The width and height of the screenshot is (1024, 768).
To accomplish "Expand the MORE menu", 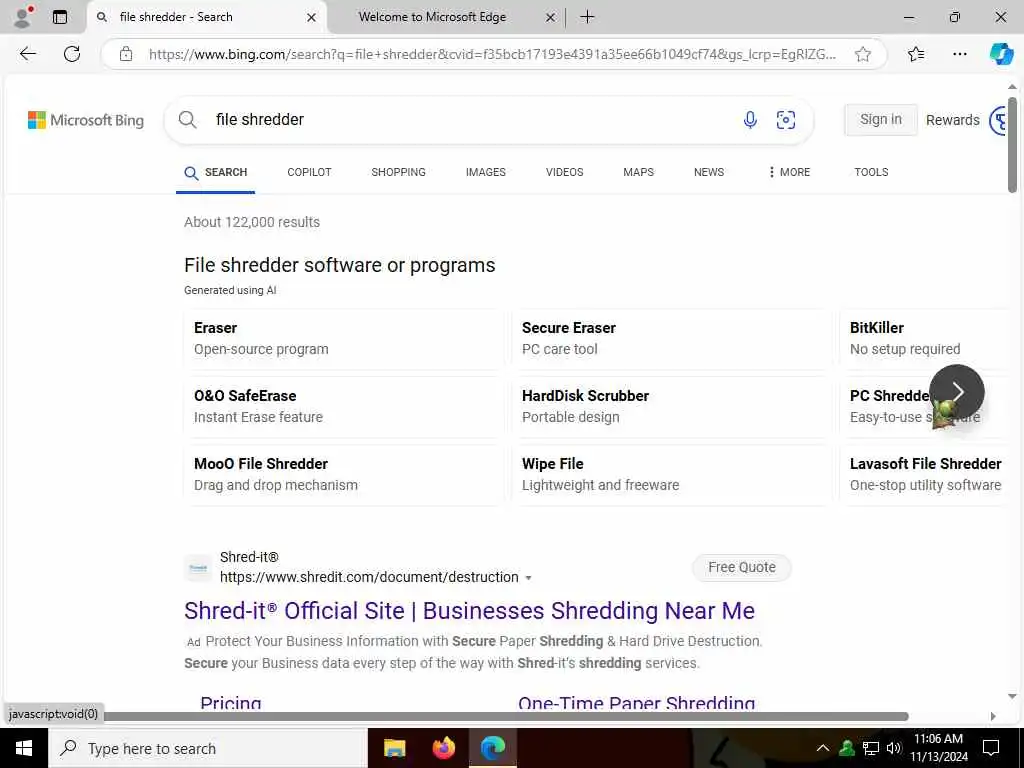I will click(789, 172).
